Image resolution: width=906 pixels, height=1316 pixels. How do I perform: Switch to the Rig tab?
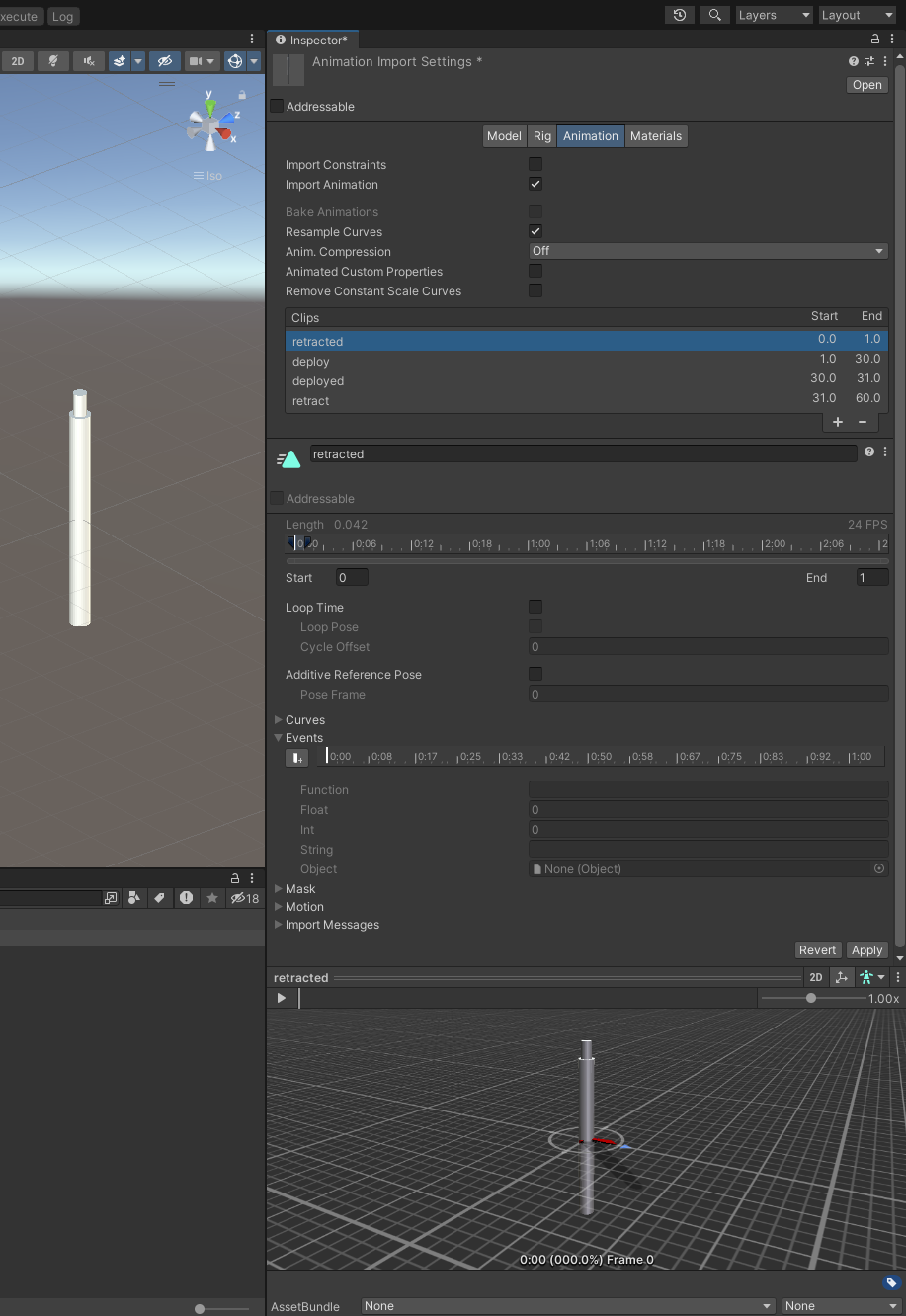(x=542, y=136)
